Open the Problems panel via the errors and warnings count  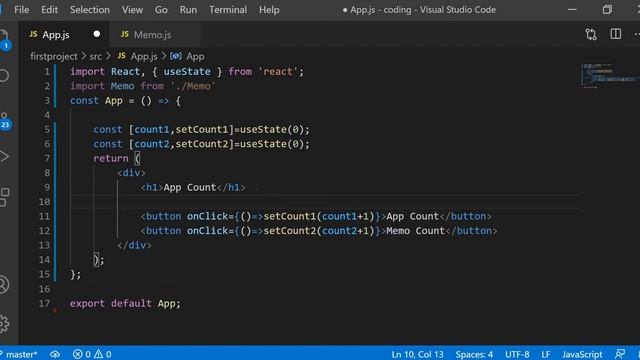point(92,354)
